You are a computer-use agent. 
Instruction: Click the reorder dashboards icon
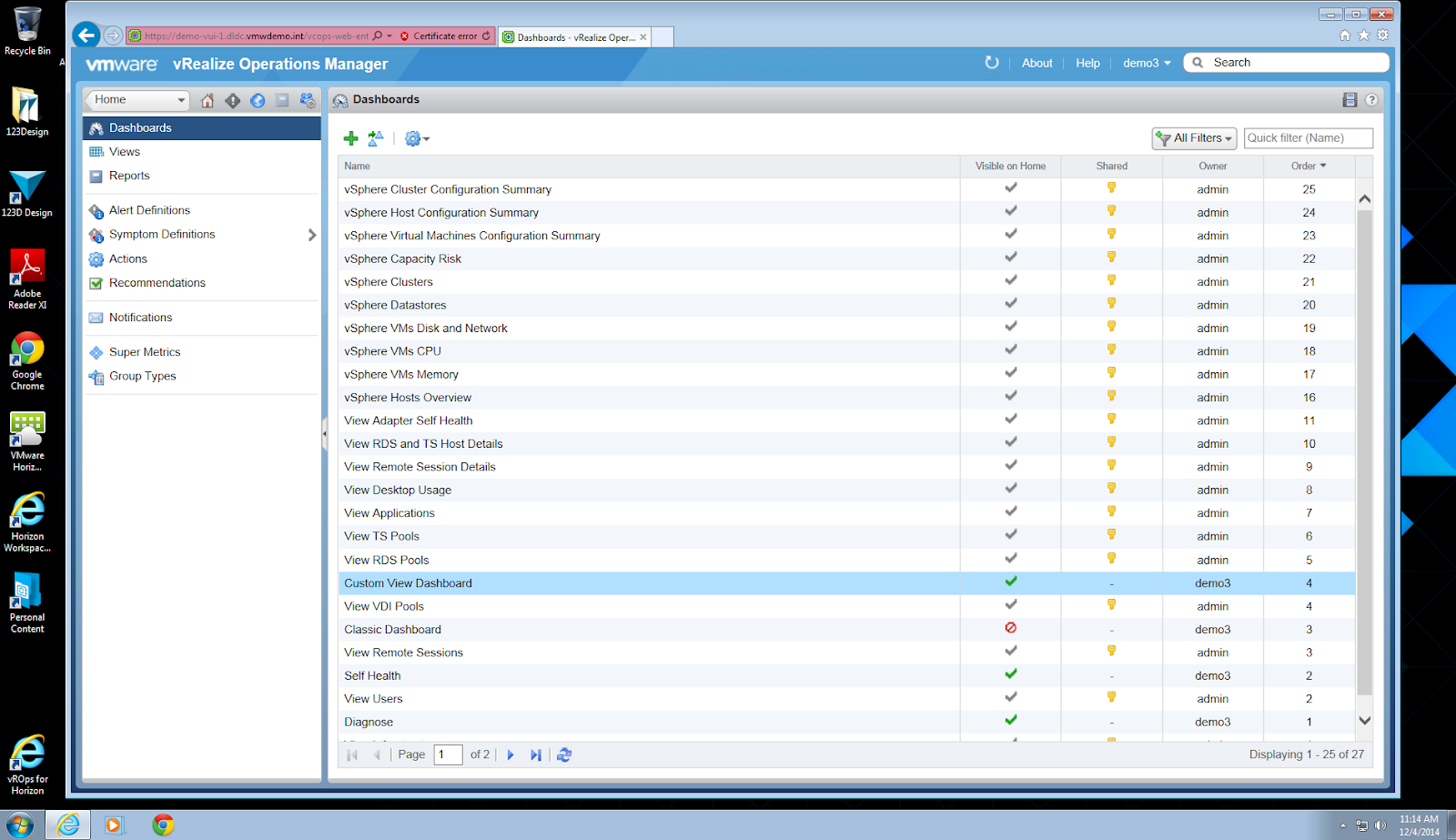375,138
